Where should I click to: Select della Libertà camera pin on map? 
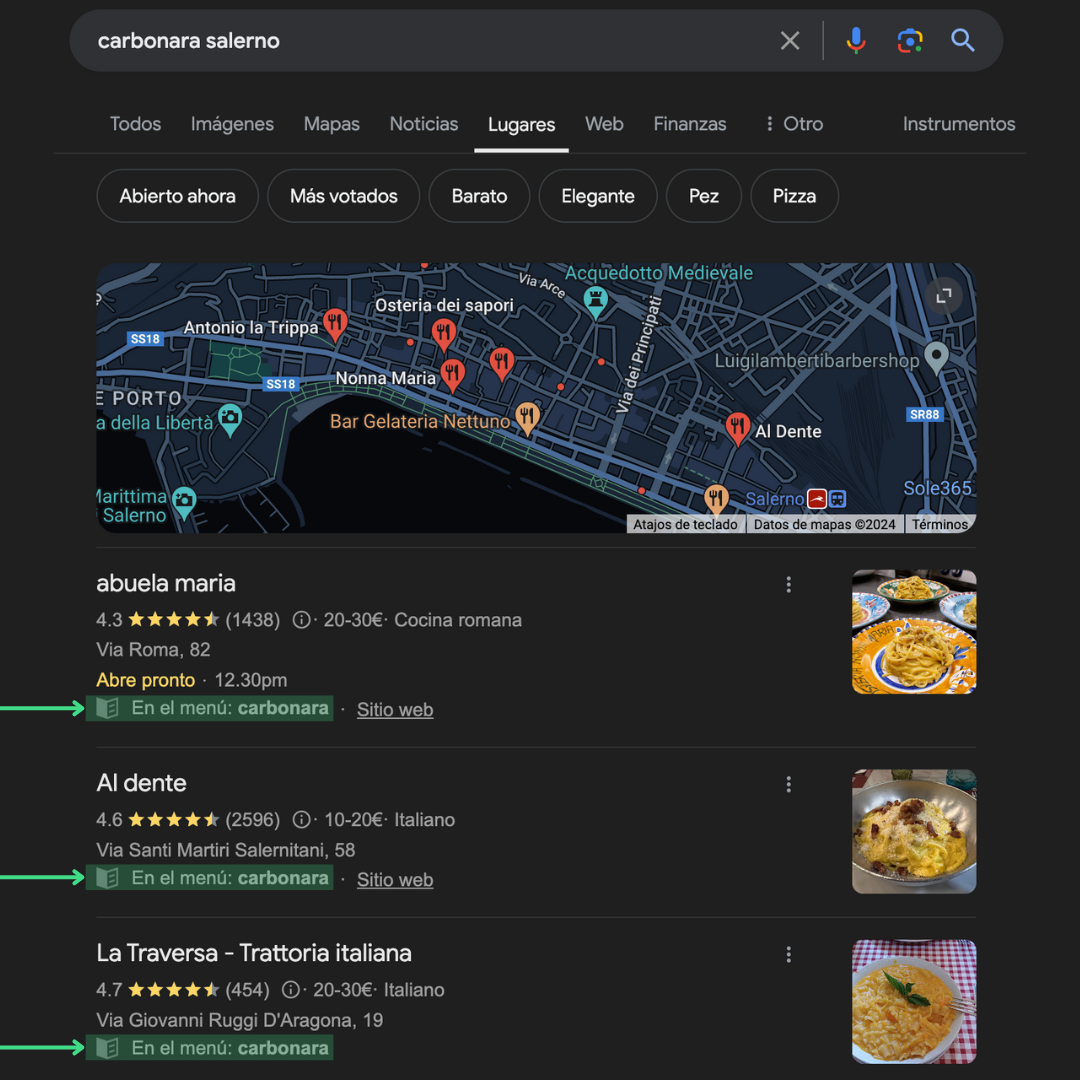click(229, 419)
